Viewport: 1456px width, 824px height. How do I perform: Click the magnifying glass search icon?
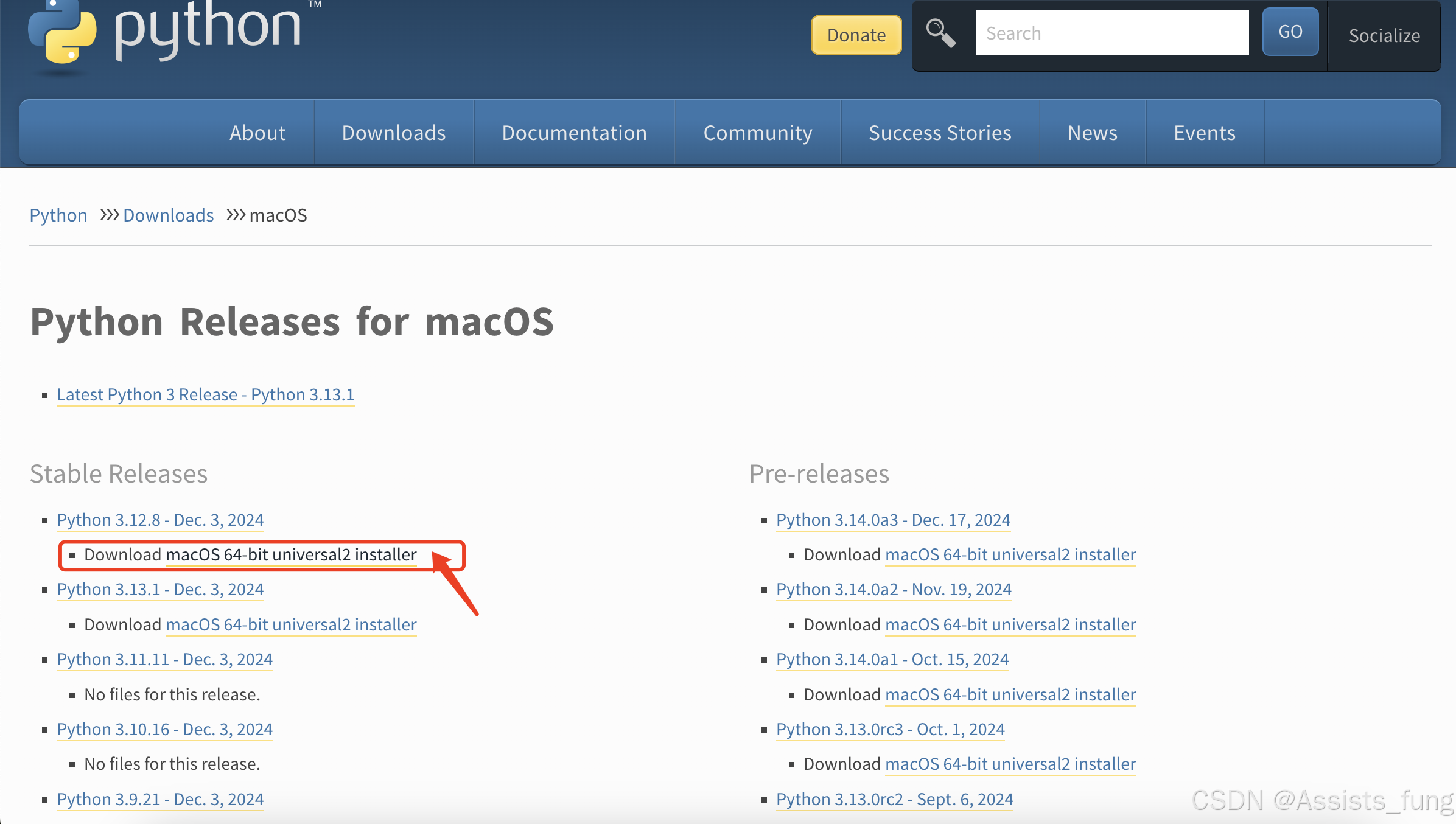(x=940, y=33)
